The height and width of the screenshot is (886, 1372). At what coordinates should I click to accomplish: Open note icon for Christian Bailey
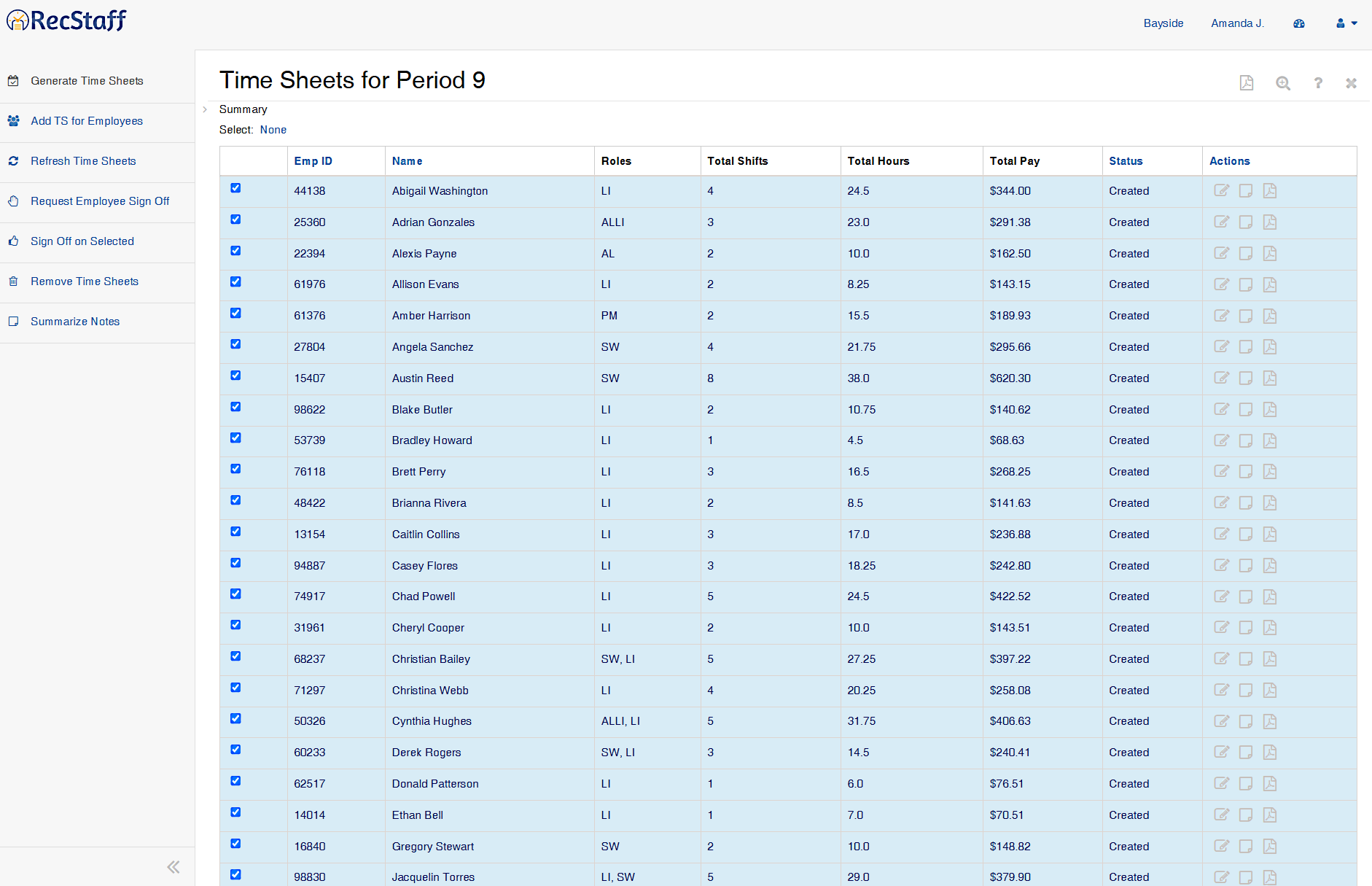(1246, 658)
